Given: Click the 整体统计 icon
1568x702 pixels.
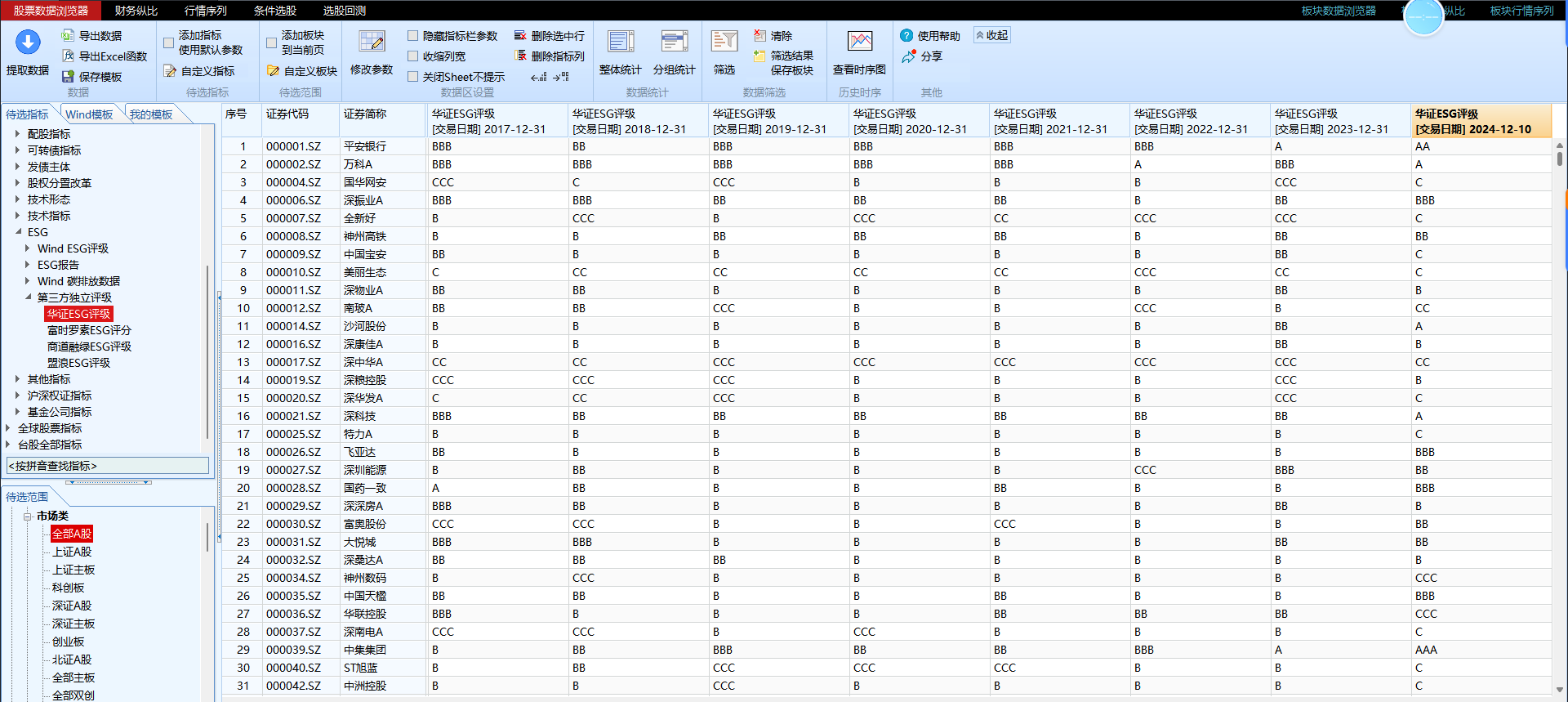Looking at the screenshot, I should pos(620,42).
